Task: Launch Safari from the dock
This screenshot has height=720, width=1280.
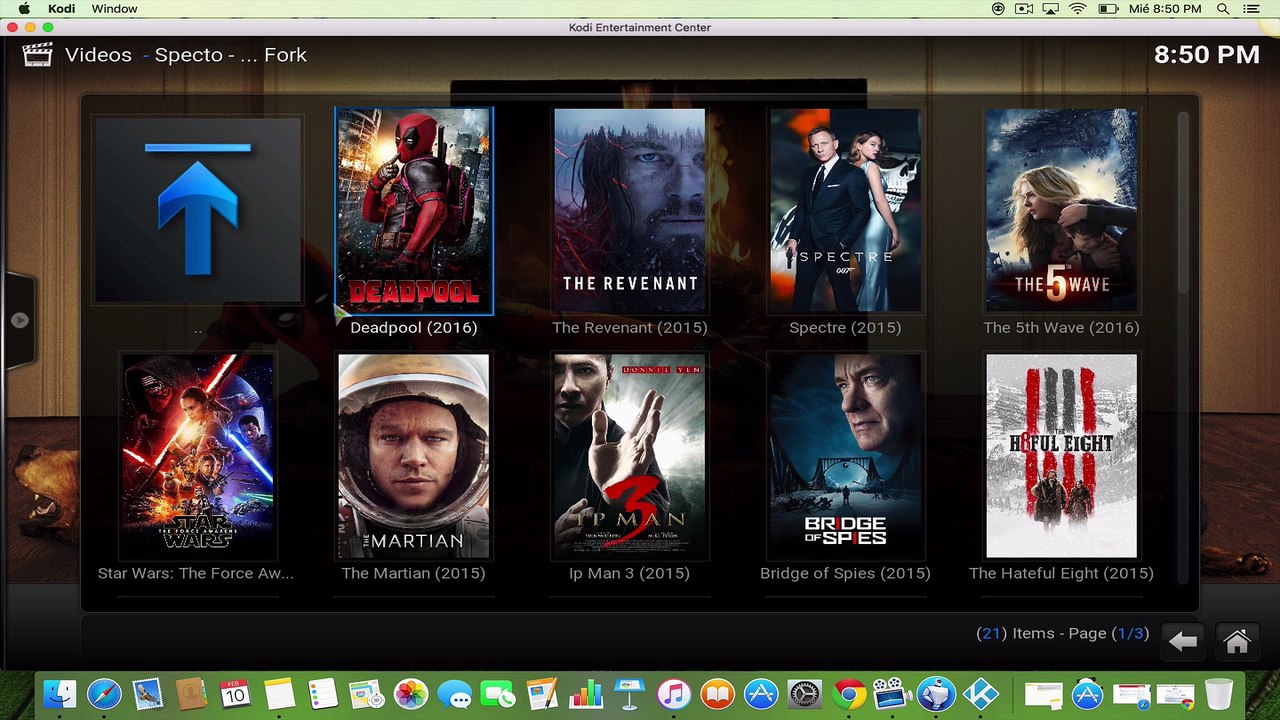Action: (x=104, y=694)
